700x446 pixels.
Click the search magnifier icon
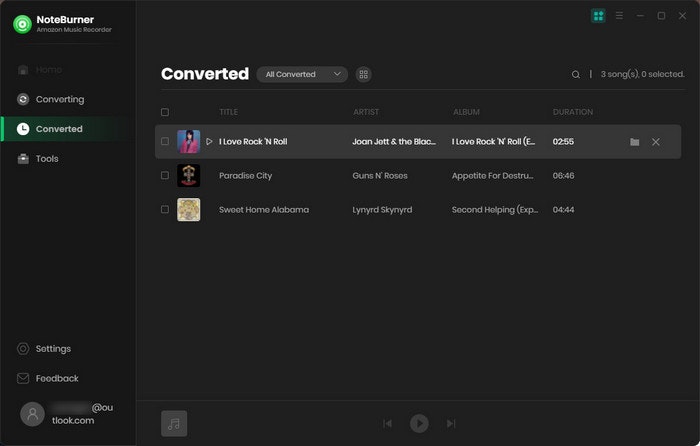coord(576,75)
